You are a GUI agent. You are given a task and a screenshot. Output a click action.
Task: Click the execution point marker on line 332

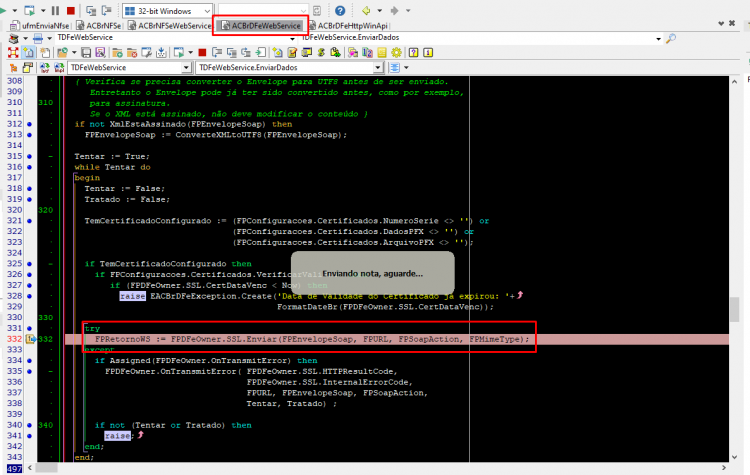point(31,339)
